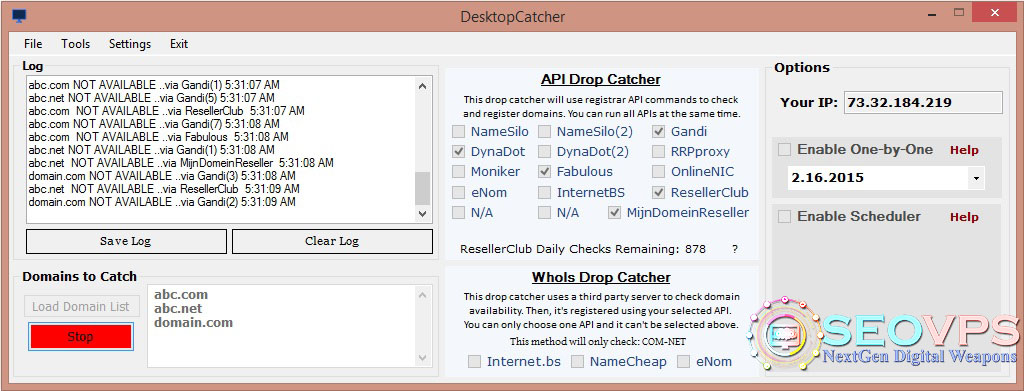Enable the RRPproxy checkbox

pos(659,151)
